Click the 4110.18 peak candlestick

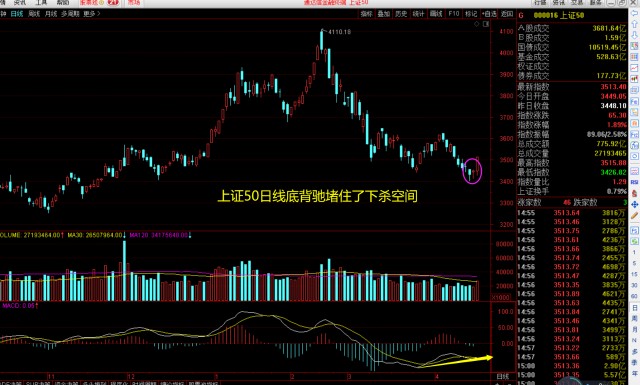coord(322,40)
